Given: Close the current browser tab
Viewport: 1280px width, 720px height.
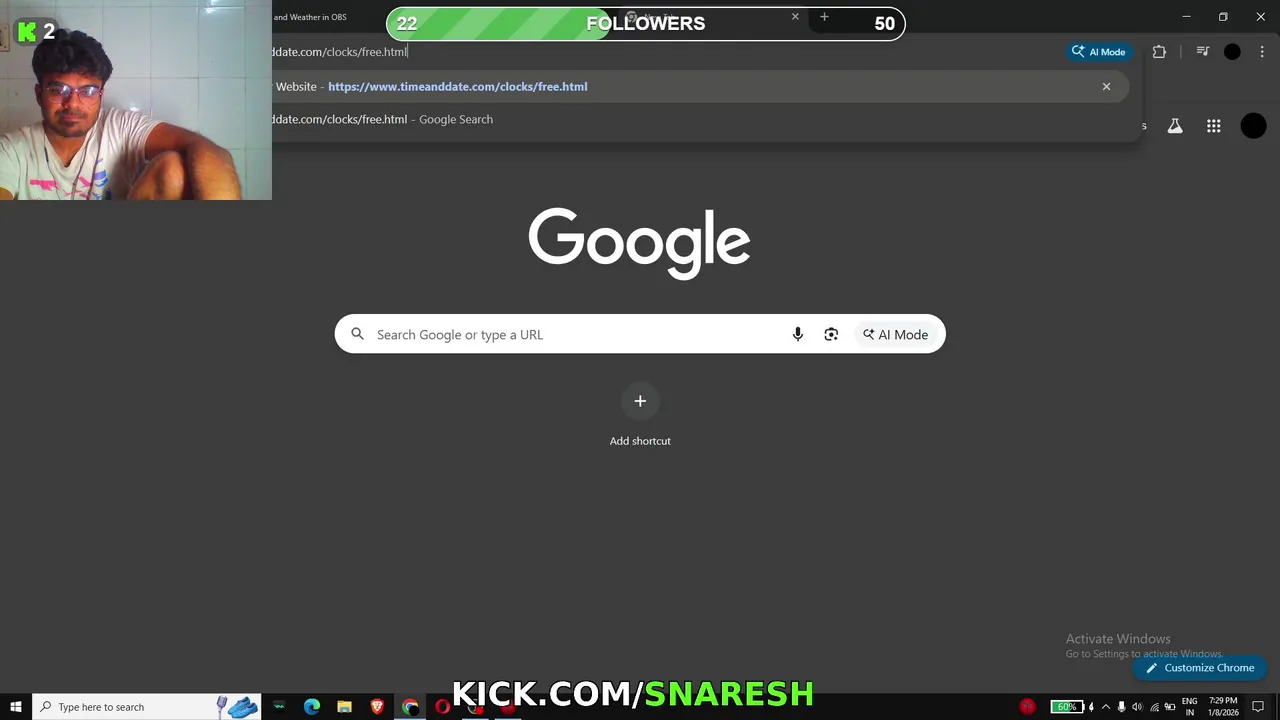Looking at the screenshot, I should (x=795, y=17).
